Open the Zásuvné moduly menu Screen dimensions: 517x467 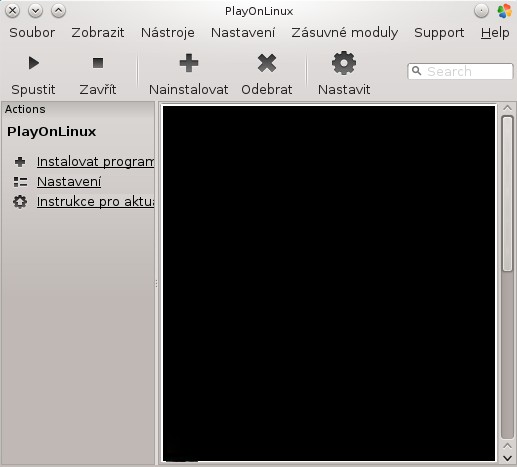click(345, 33)
